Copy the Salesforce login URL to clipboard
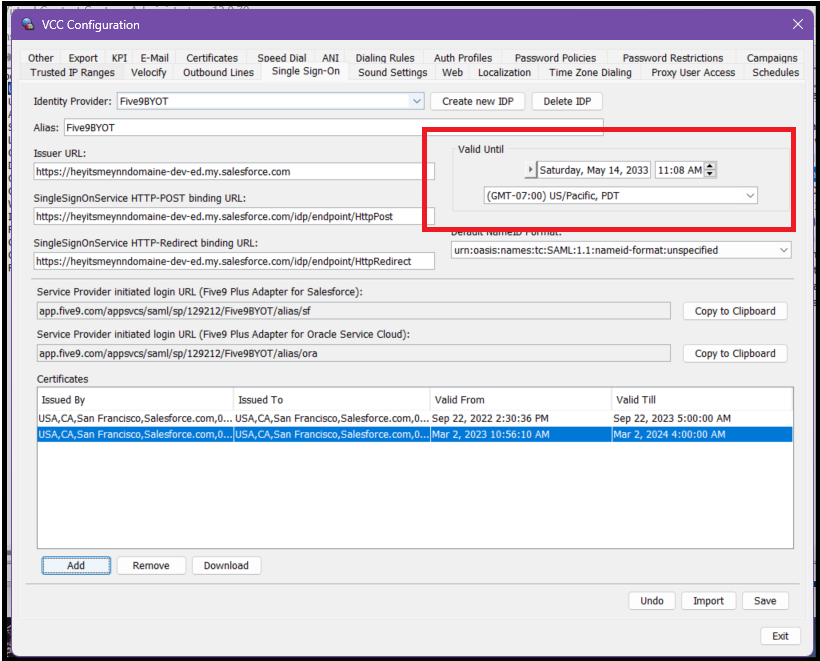The height and width of the screenshot is (661, 820). (x=735, y=311)
